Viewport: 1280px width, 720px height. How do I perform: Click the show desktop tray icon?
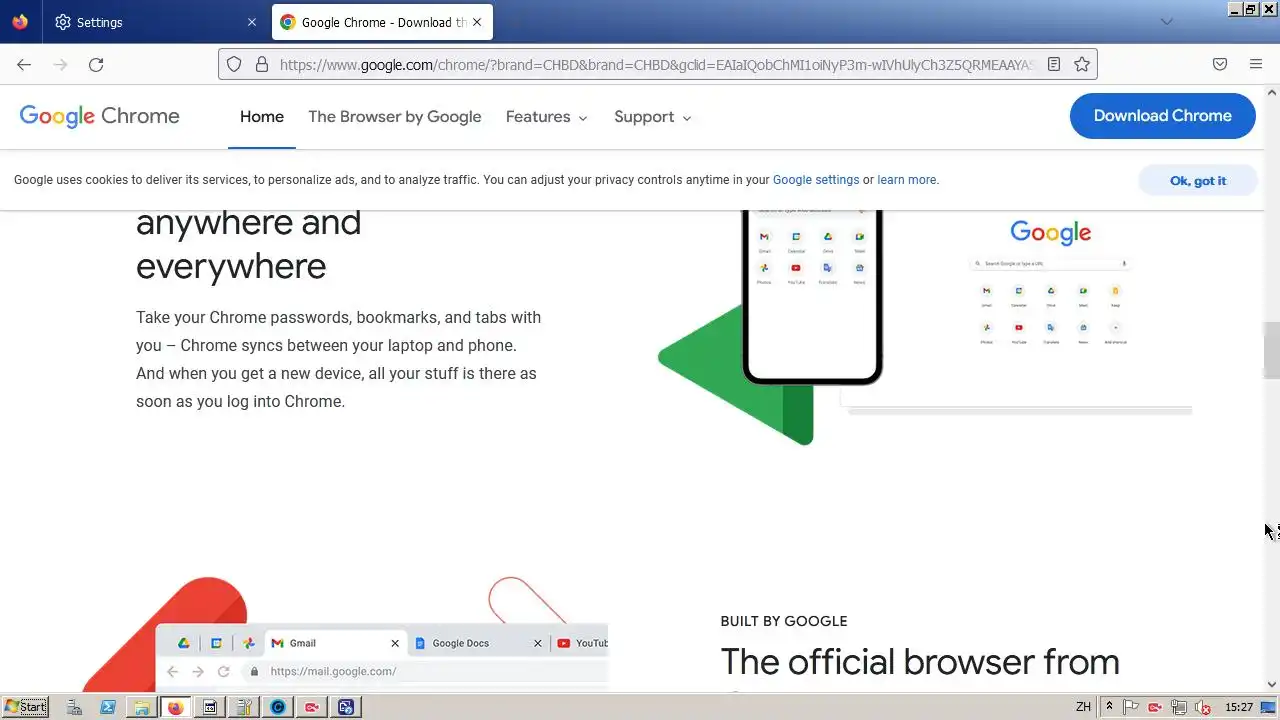1268,707
